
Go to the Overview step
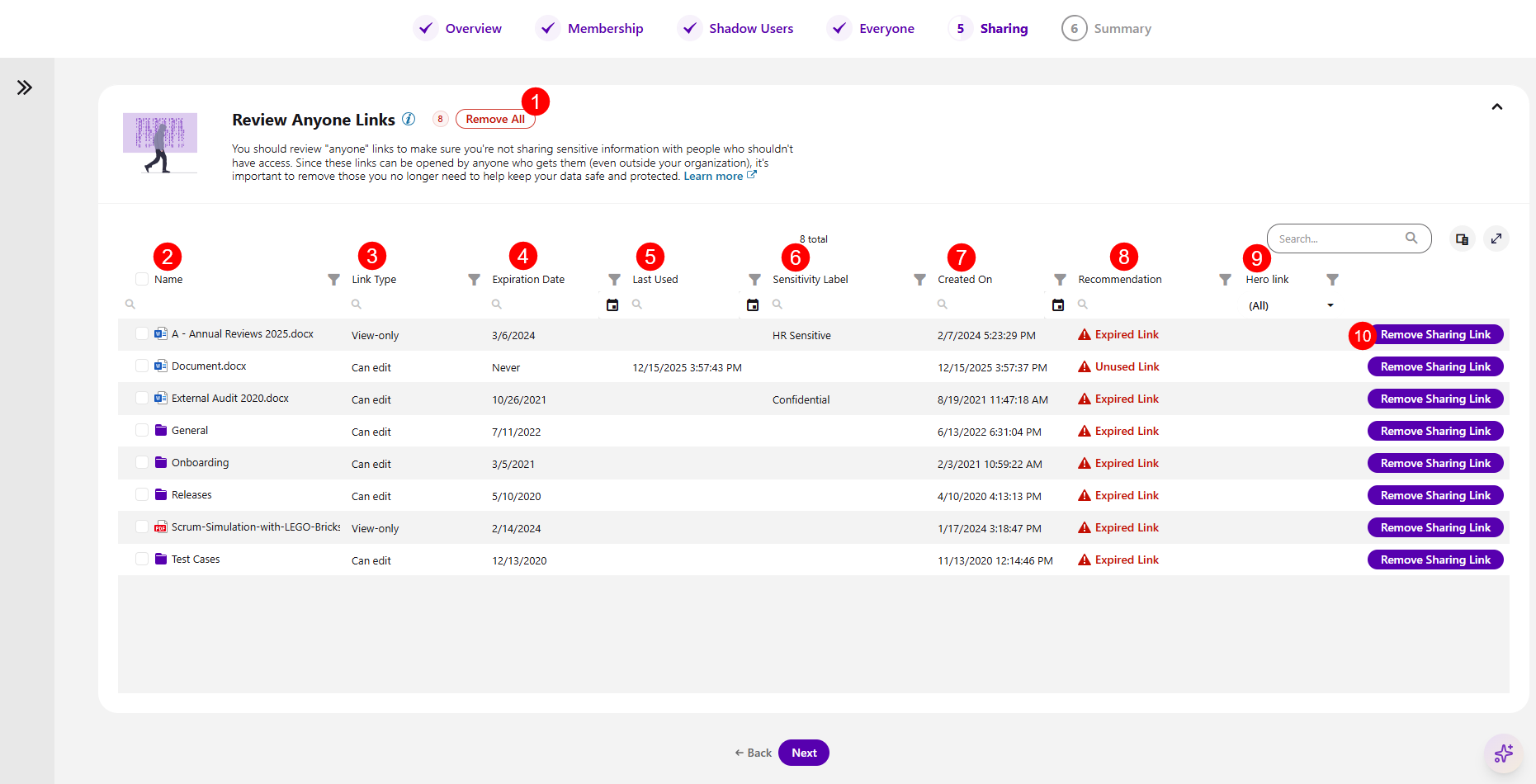tap(457, 28)
